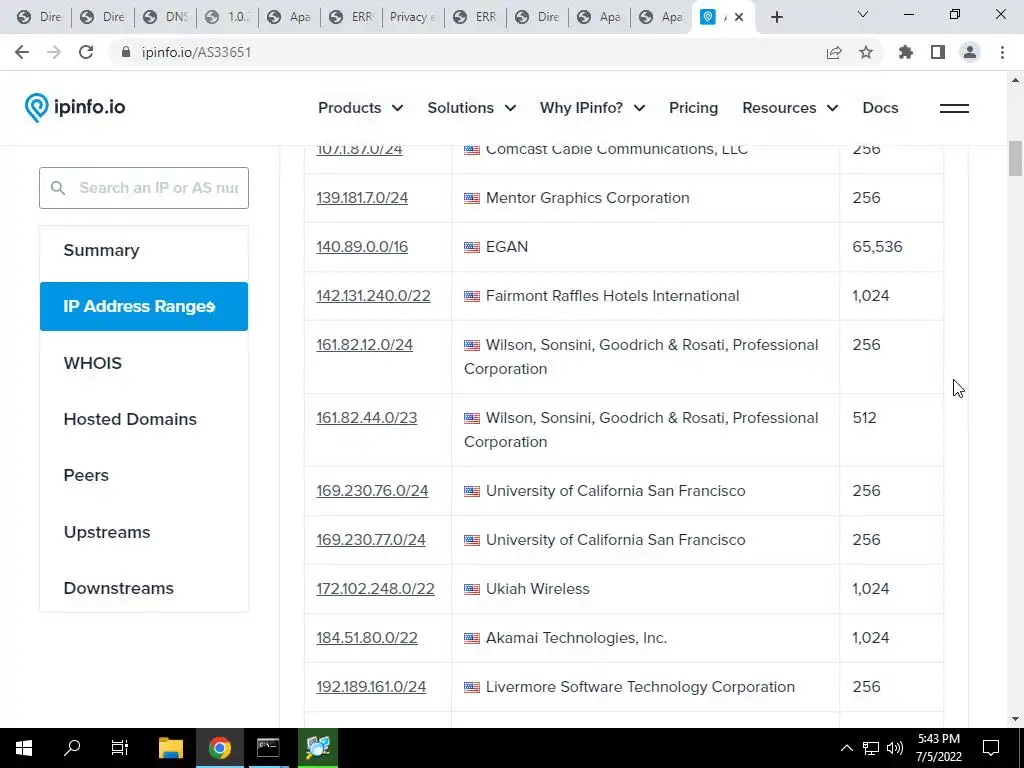Image resolution: width=1024 pixels, height=768 pixels.
Task: Share this page via share icon
Action: (834, 52)
